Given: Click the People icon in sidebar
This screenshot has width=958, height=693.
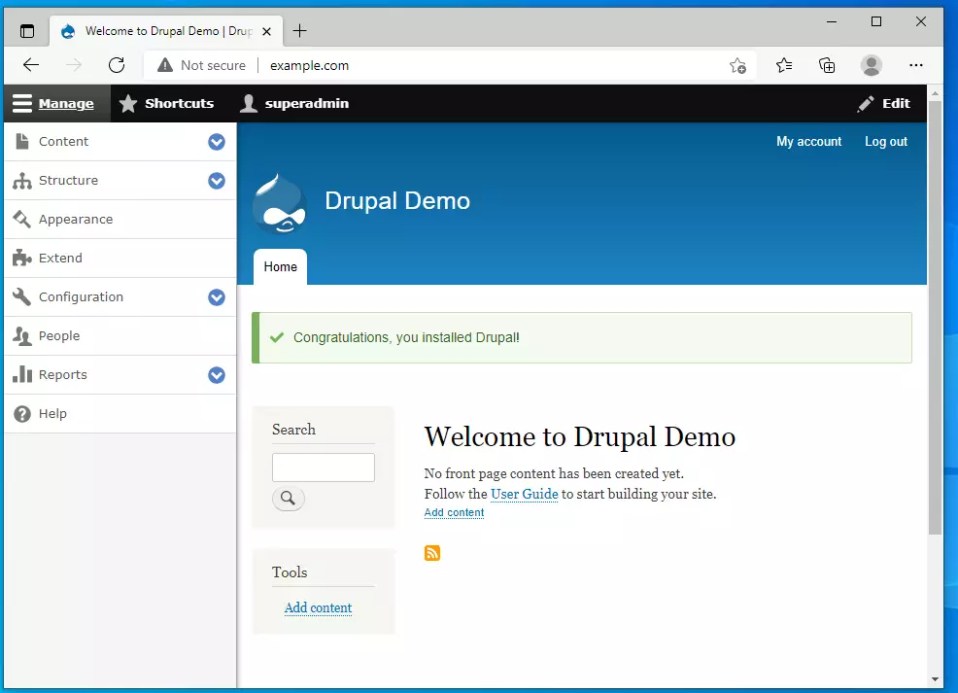Looking at the screenshot, I should click(21, 336).
